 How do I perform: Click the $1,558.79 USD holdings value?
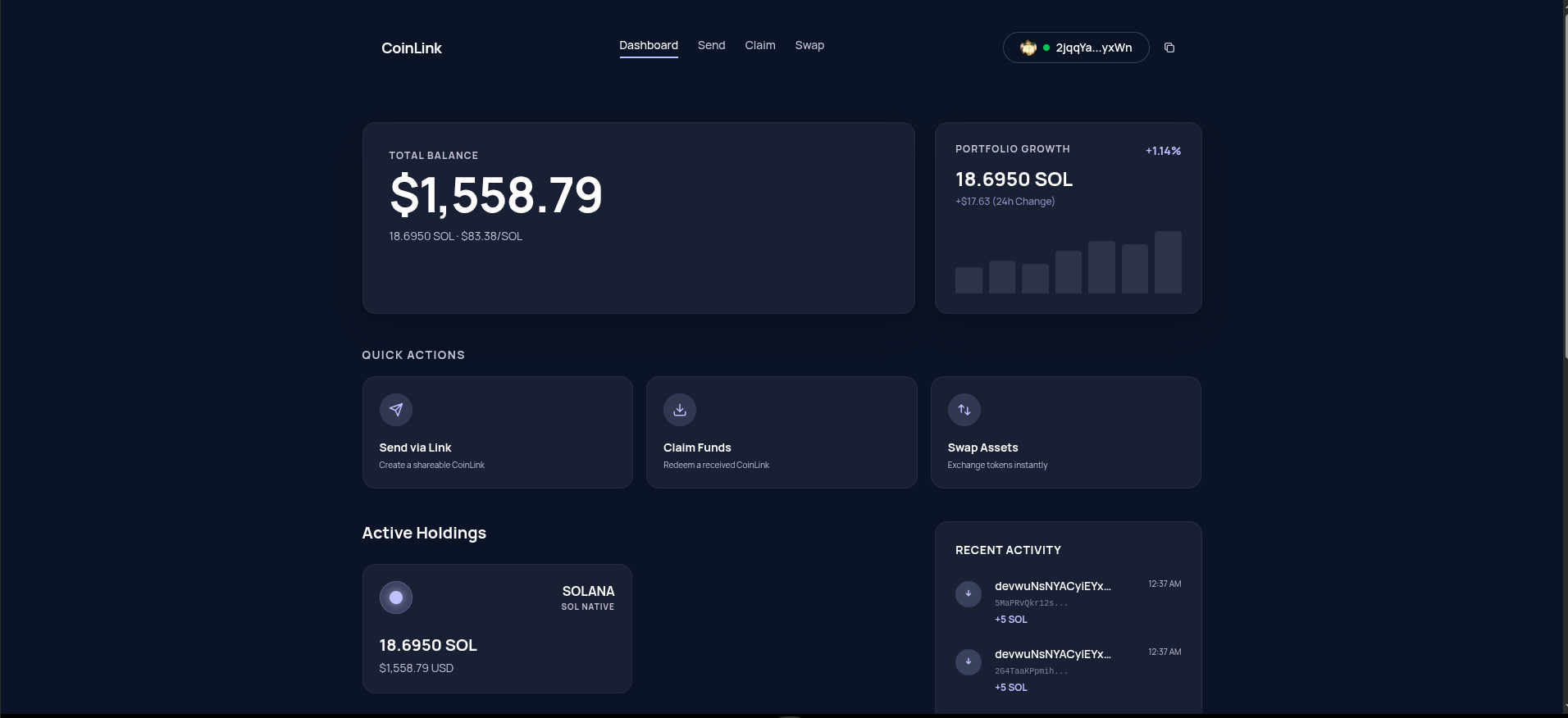coord(417,668)
